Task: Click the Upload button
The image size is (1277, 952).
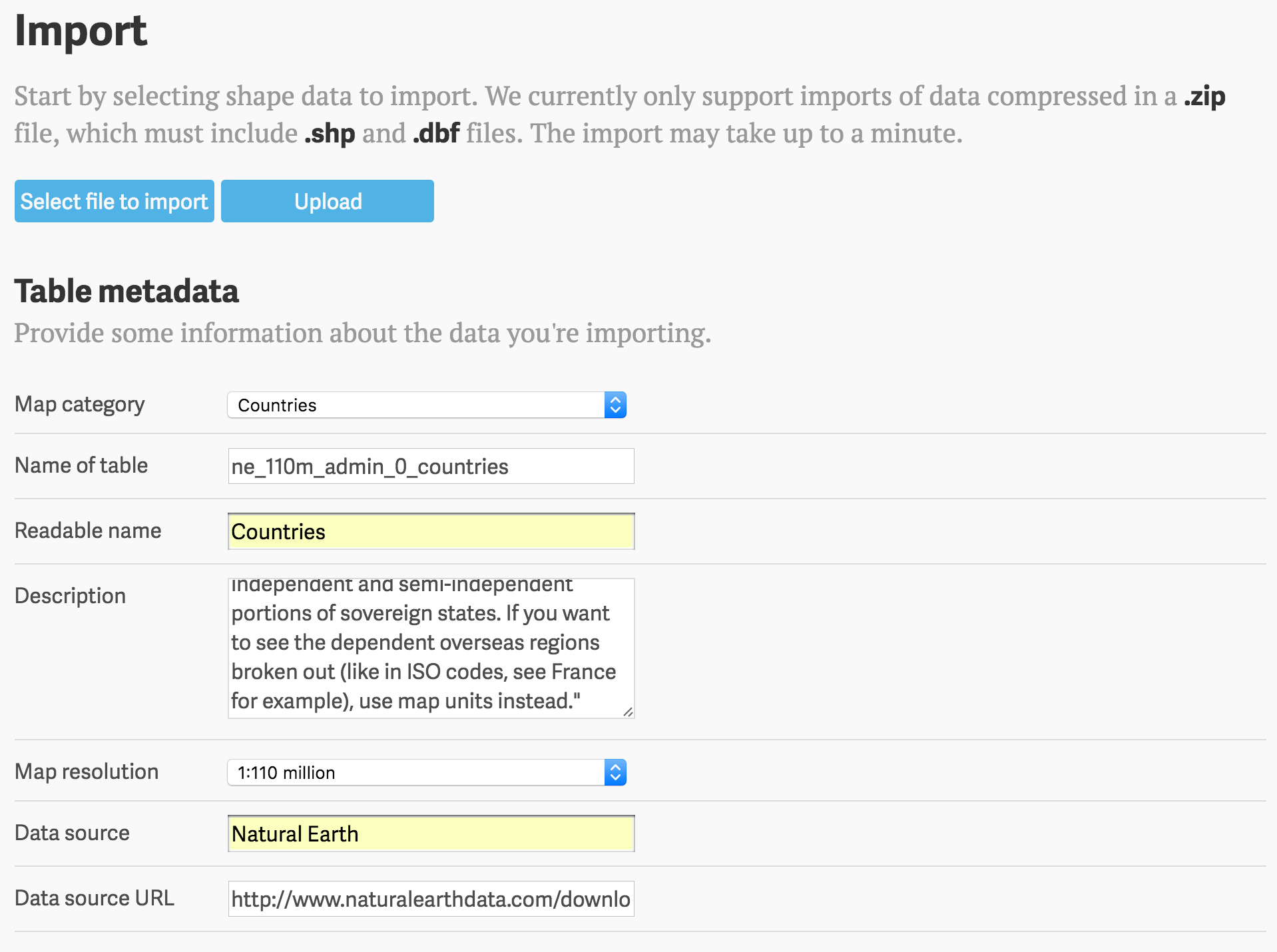Action: tap(328, 201)
